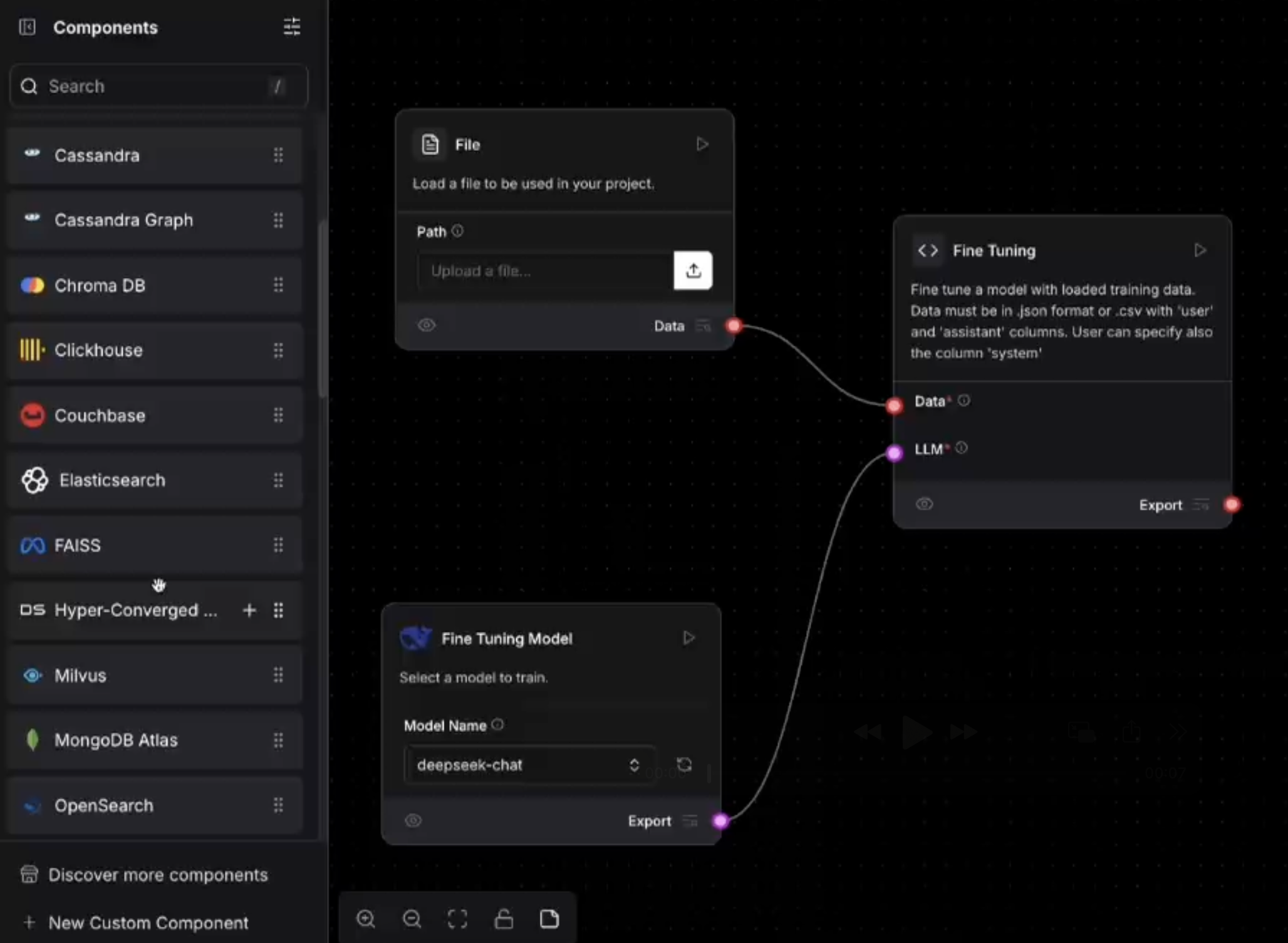Click the Hyper-Converged drag handle
Viewport: 1288px width, 943px height.
[278, 610]
